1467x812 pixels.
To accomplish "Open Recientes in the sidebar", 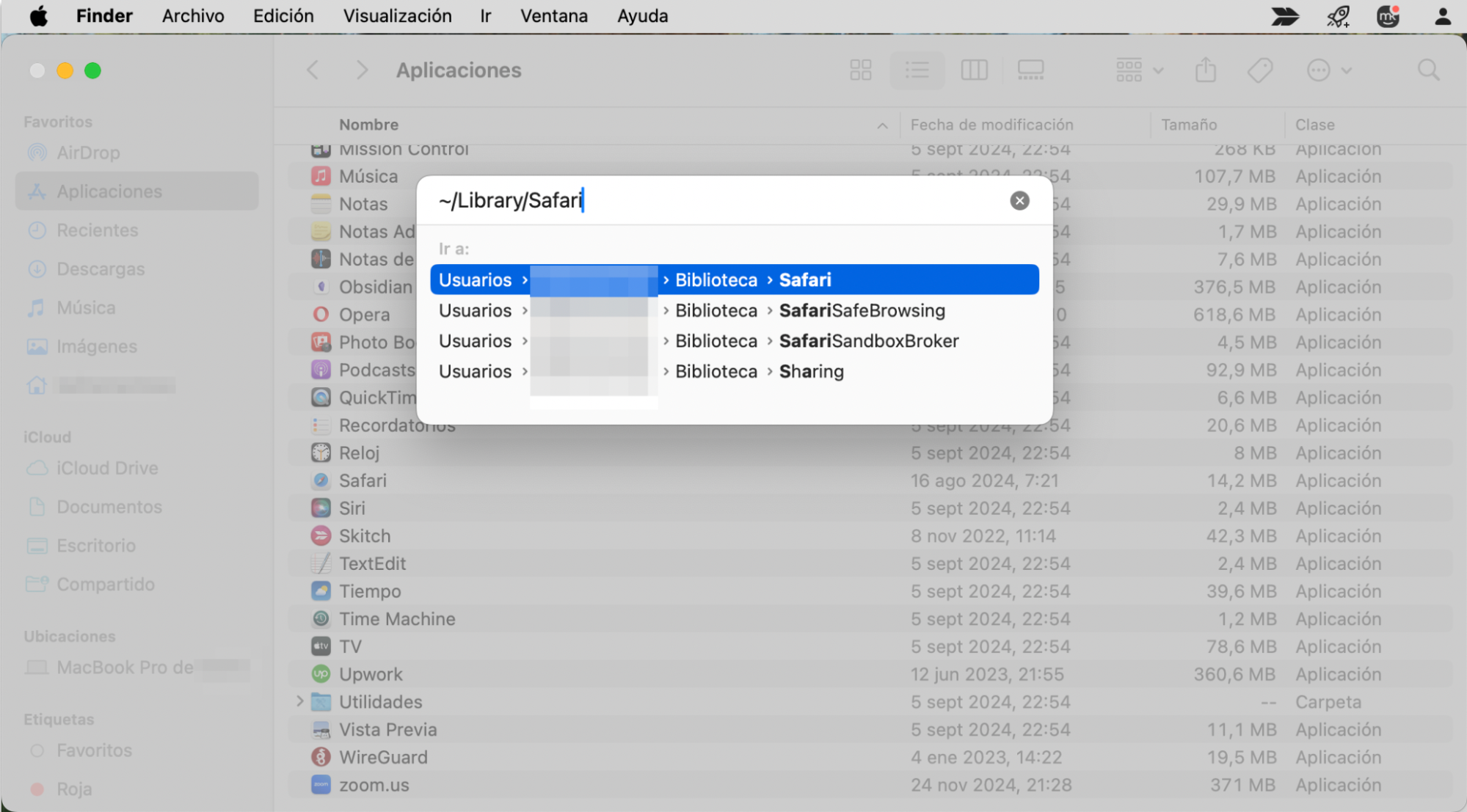I will (136, 230).
